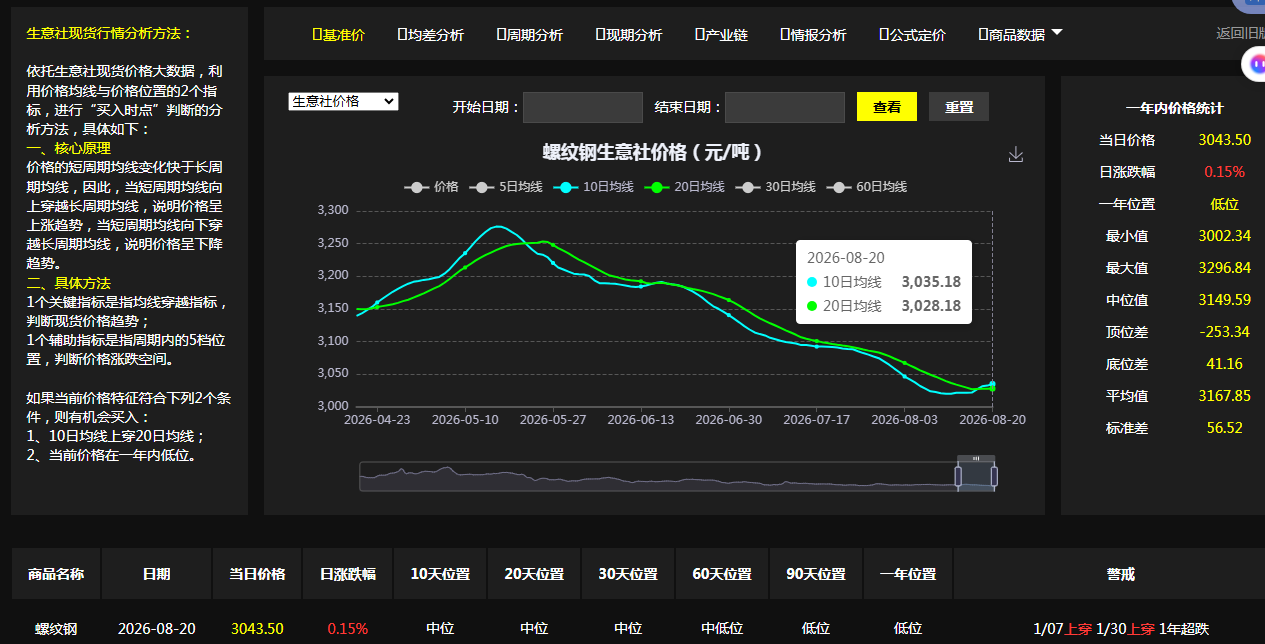Click the 60天位置 value 中低位
Screen dimensions: 1265x644
point(722,629)
